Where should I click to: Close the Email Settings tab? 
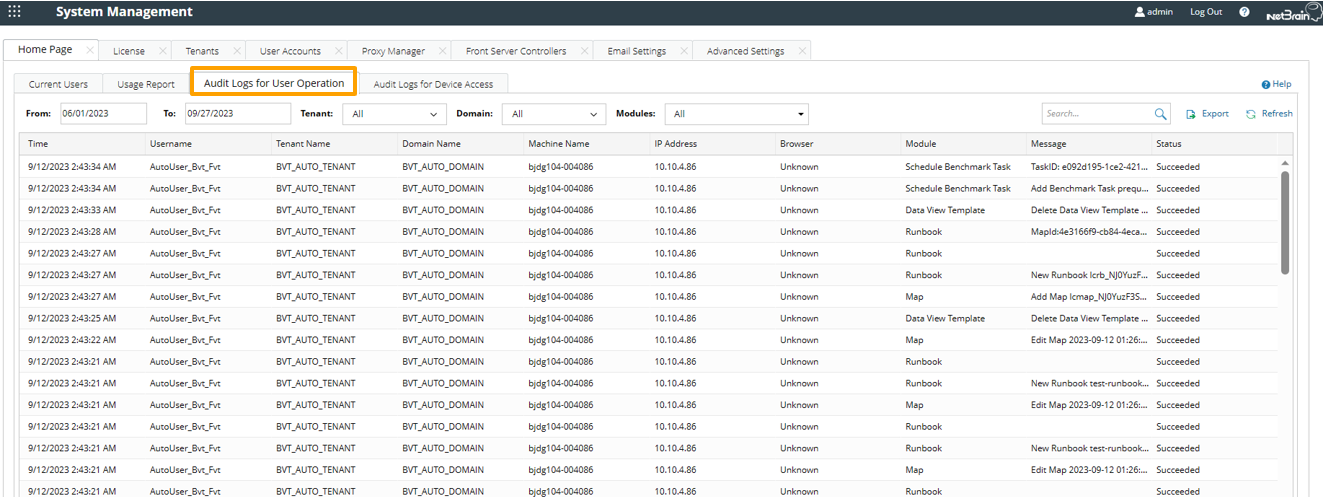point(684,51)
